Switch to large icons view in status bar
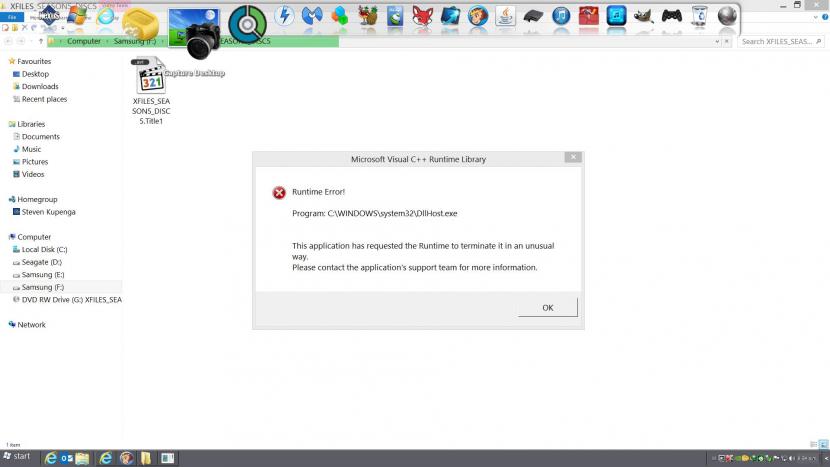This screenshot has width=830, height=467. coord(823,444)
